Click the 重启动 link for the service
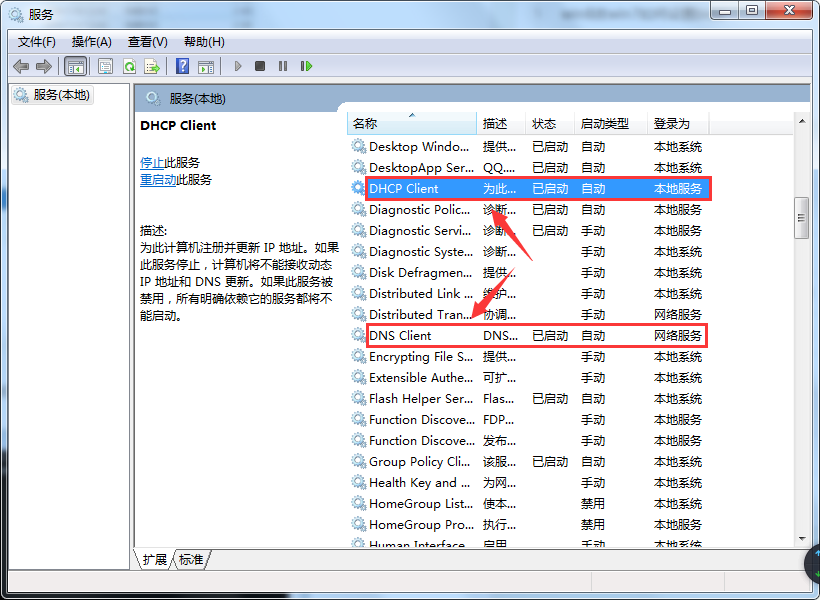This screenshot has height=600, width=820. point(158,180)
